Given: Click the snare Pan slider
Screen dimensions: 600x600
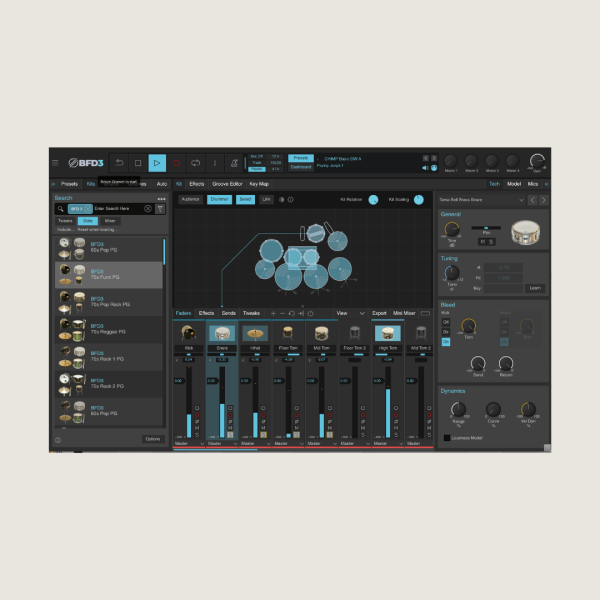Looking at the screenshot, I should click(486, 228).
